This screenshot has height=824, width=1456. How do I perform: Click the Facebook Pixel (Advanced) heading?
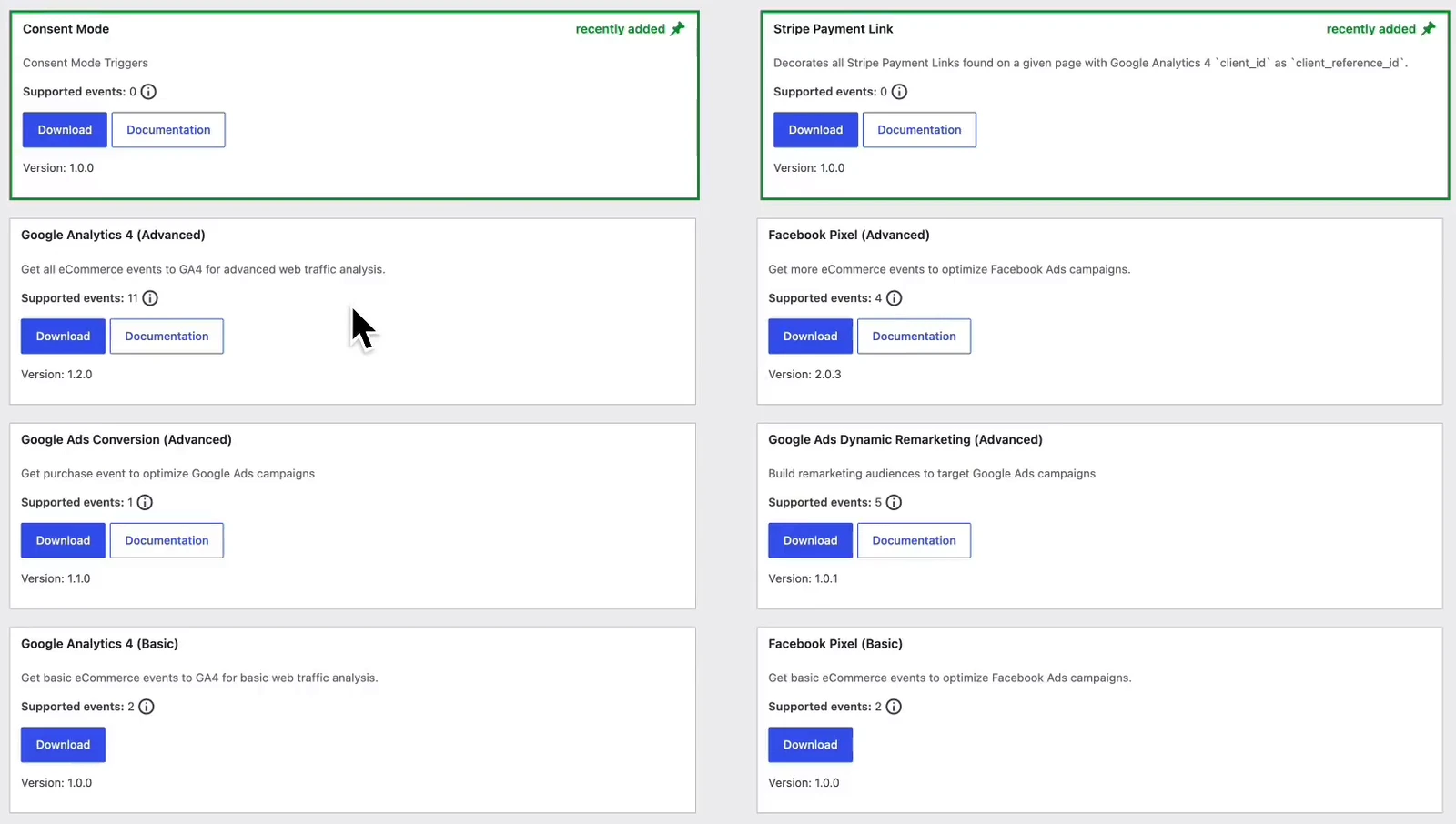coord(848,235)
